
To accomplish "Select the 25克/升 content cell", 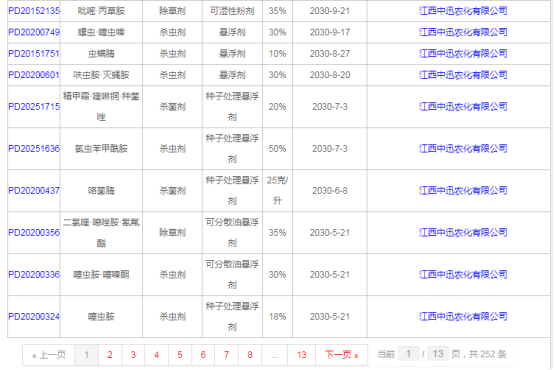I will point(277,190).
